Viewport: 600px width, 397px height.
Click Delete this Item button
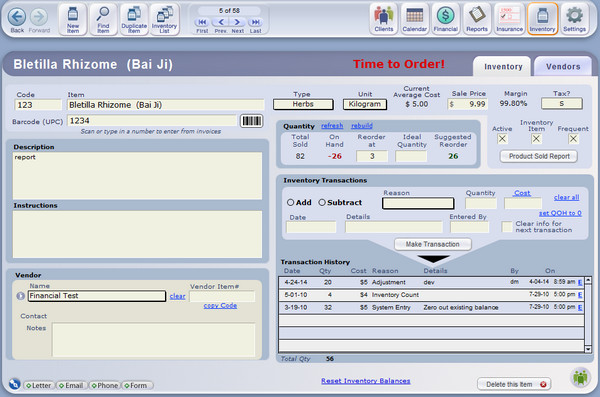coord(514,384)
